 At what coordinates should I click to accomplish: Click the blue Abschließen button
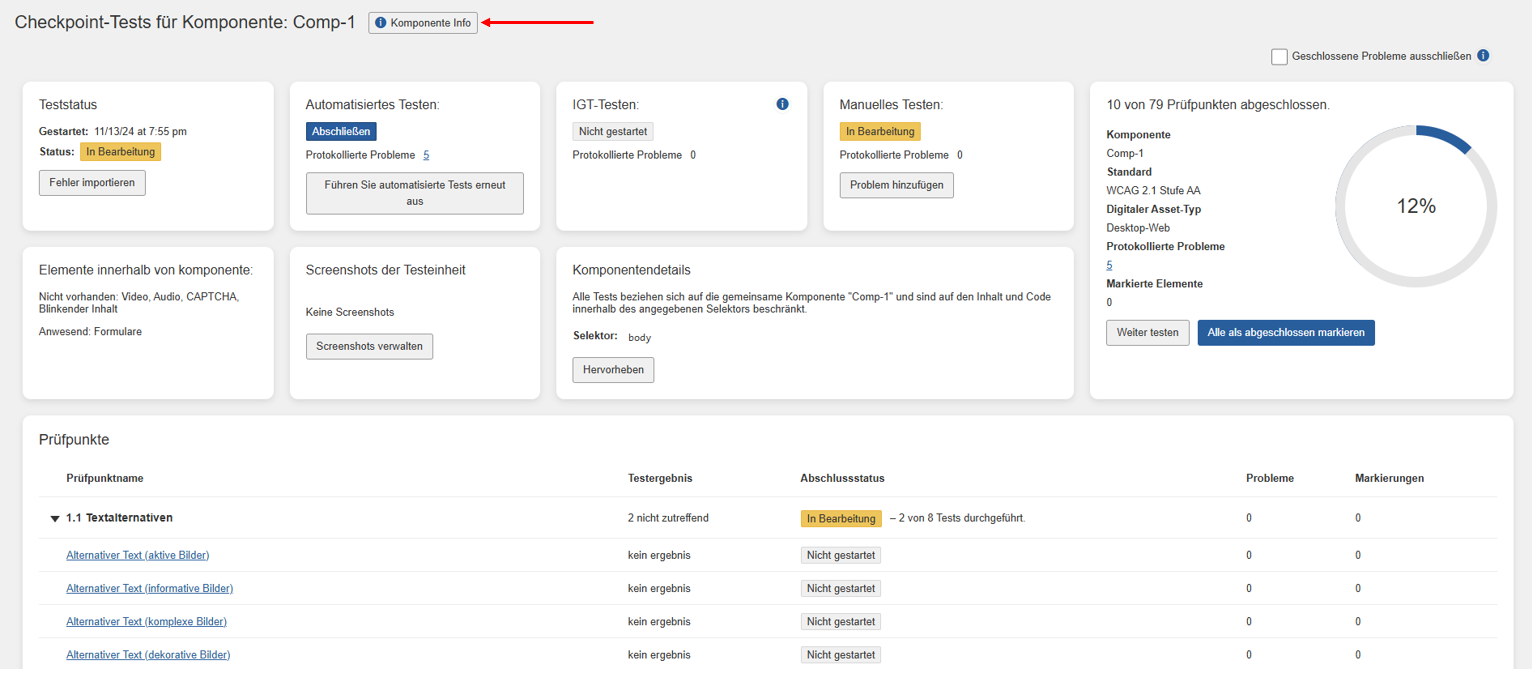tap(341, 131)
